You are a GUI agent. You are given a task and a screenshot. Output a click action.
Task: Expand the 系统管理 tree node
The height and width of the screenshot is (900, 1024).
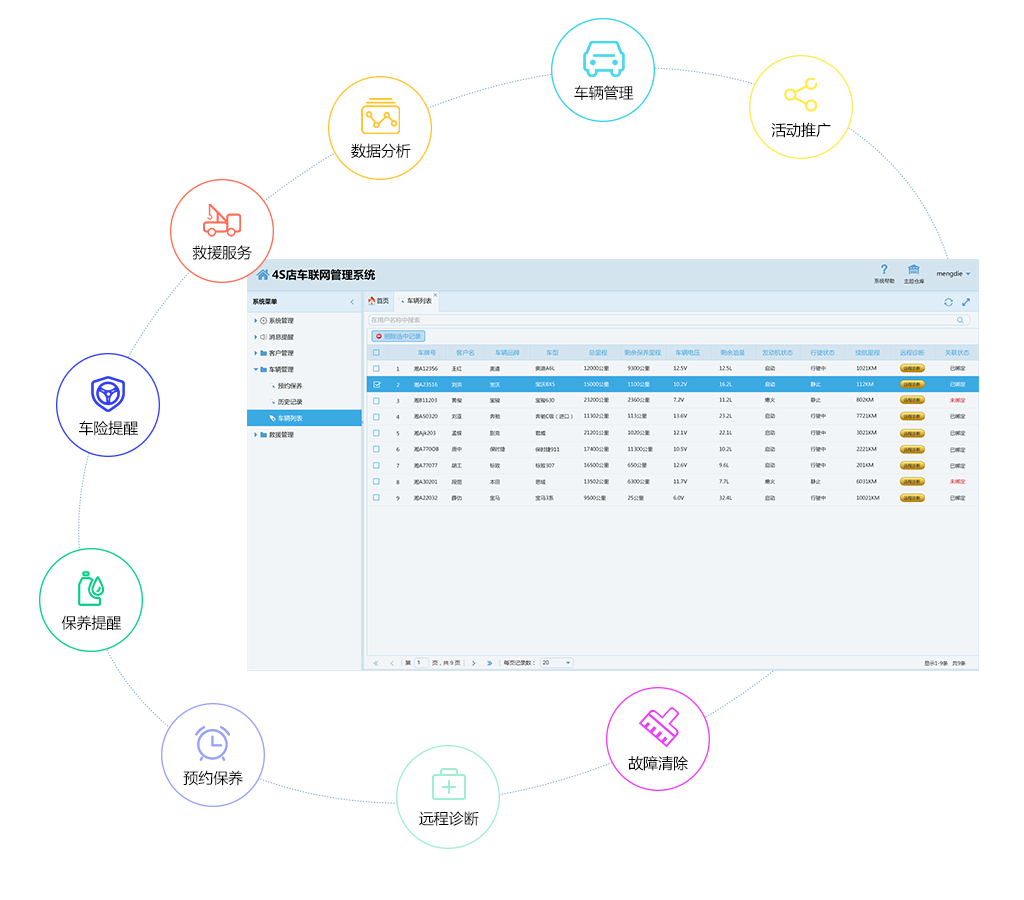point(255,321)
